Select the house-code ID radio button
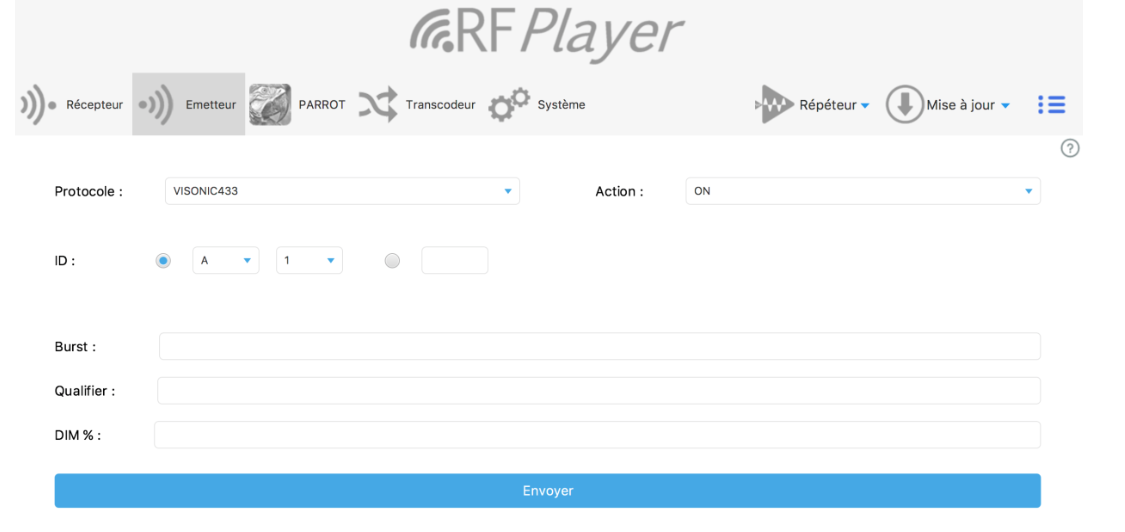The height and width of the screenshot is (532, 1125). point(164,261)
